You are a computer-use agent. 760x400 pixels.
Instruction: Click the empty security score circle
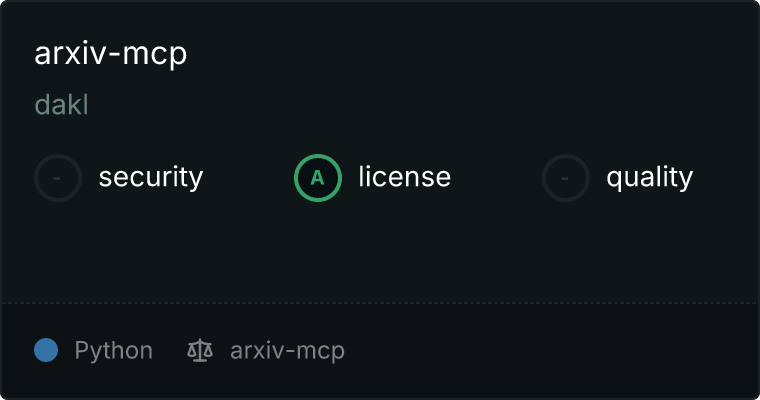pos(58,178)
